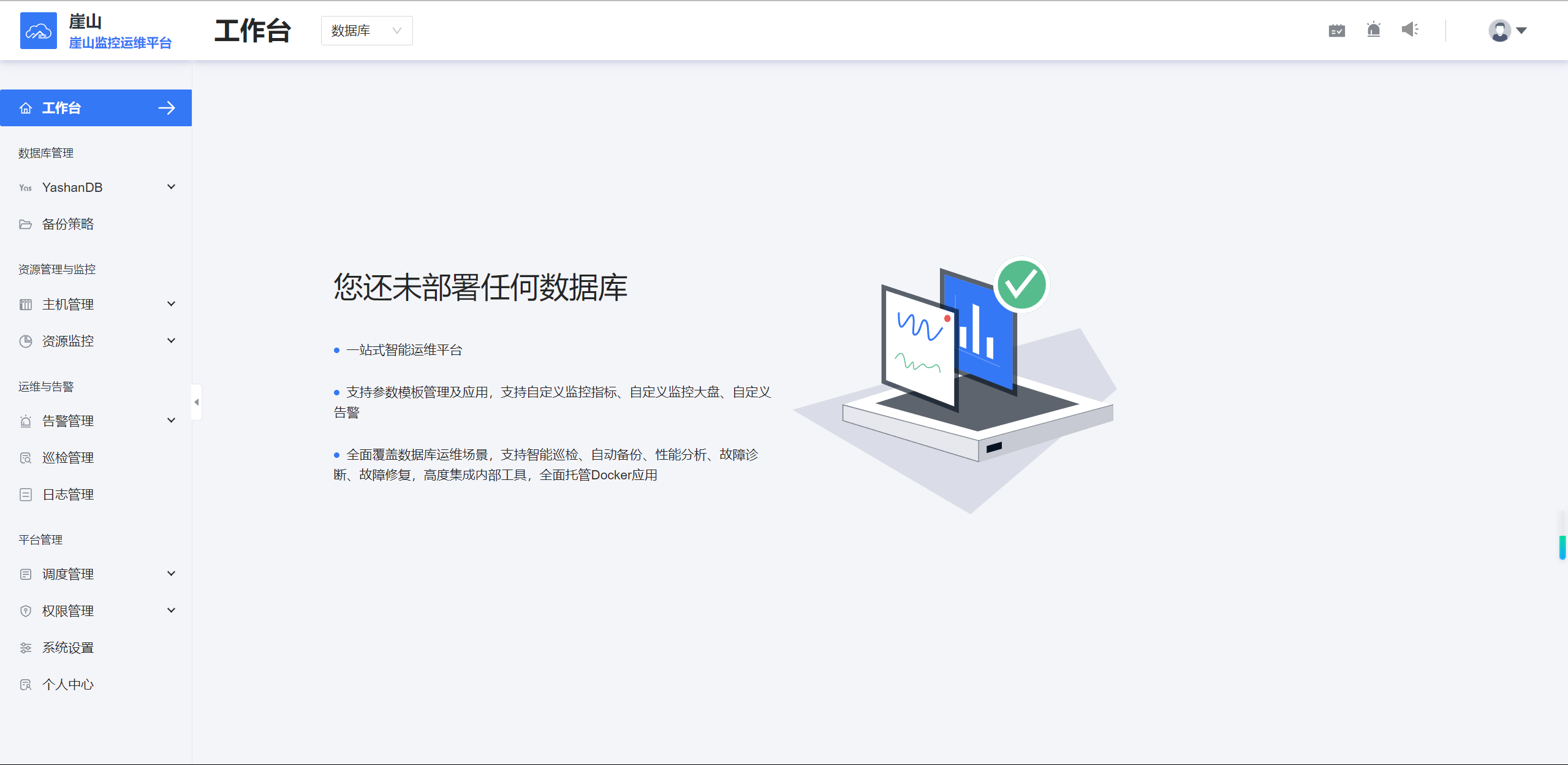
Task: Open the 备份策略 menu item
Action: [x=96, y=224]
